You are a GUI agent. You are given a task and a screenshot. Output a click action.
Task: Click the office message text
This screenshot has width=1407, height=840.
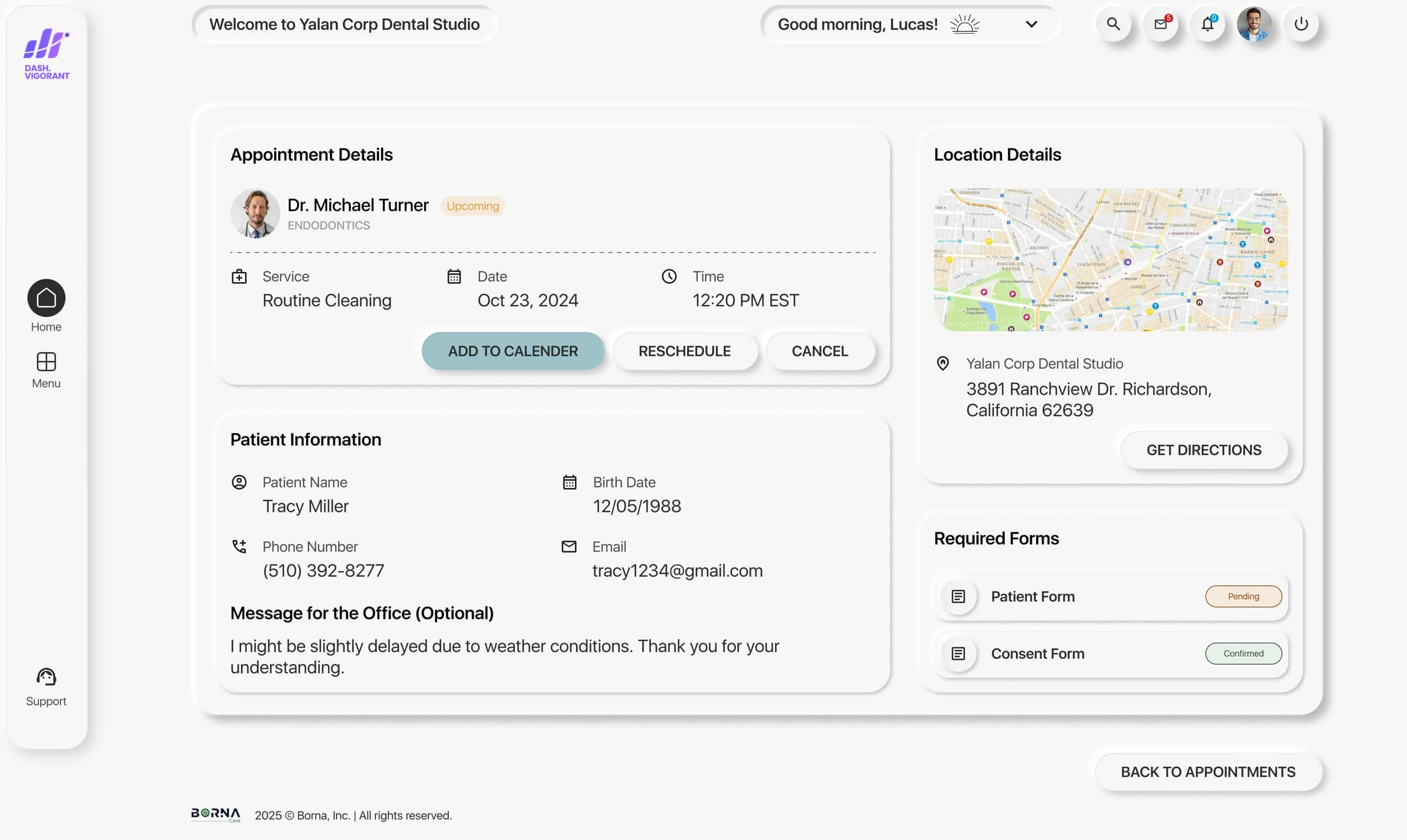[504, 656]
